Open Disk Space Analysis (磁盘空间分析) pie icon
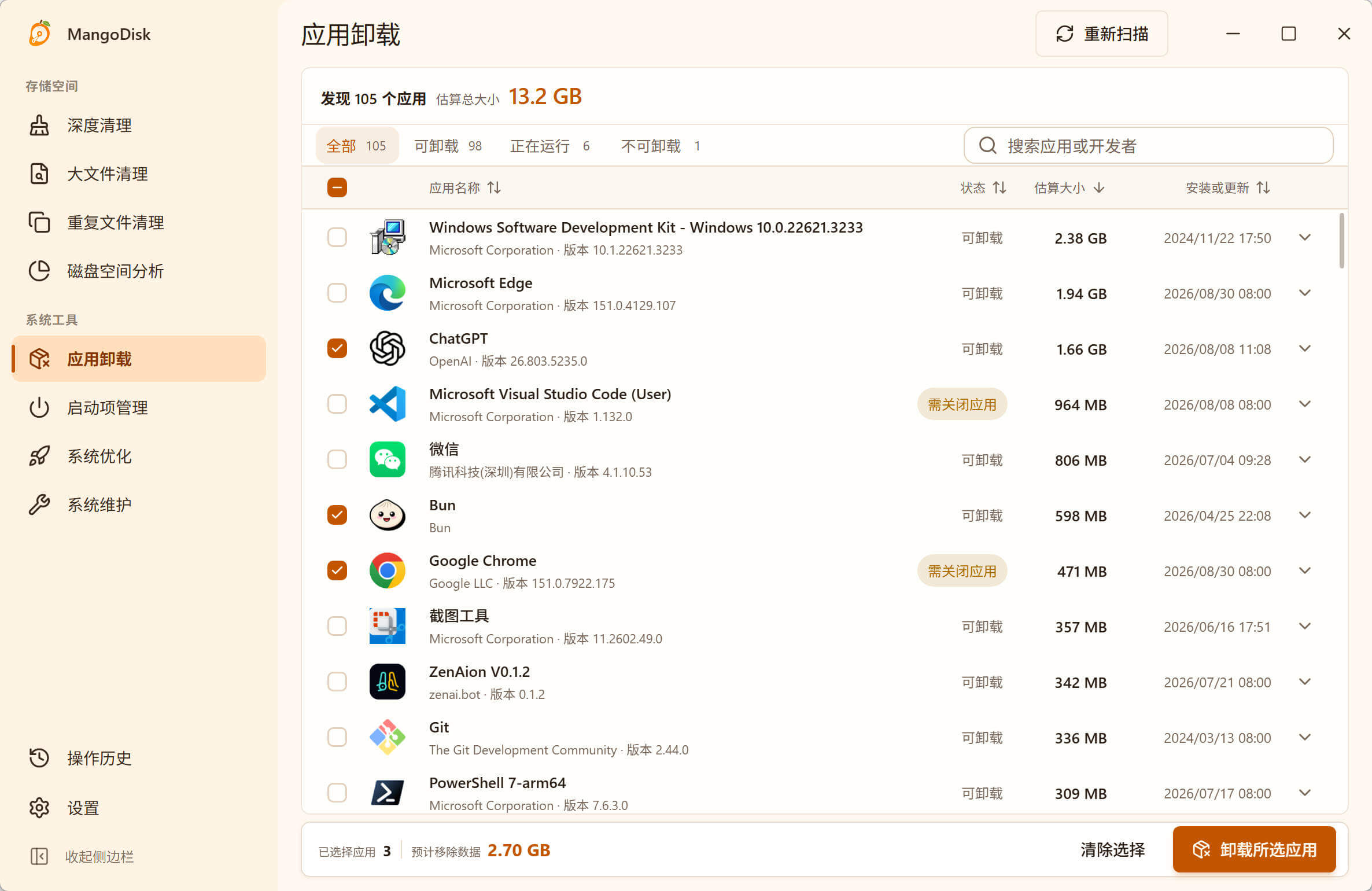This screenshot has height=891, width=1372. click(x=39, y=271)
